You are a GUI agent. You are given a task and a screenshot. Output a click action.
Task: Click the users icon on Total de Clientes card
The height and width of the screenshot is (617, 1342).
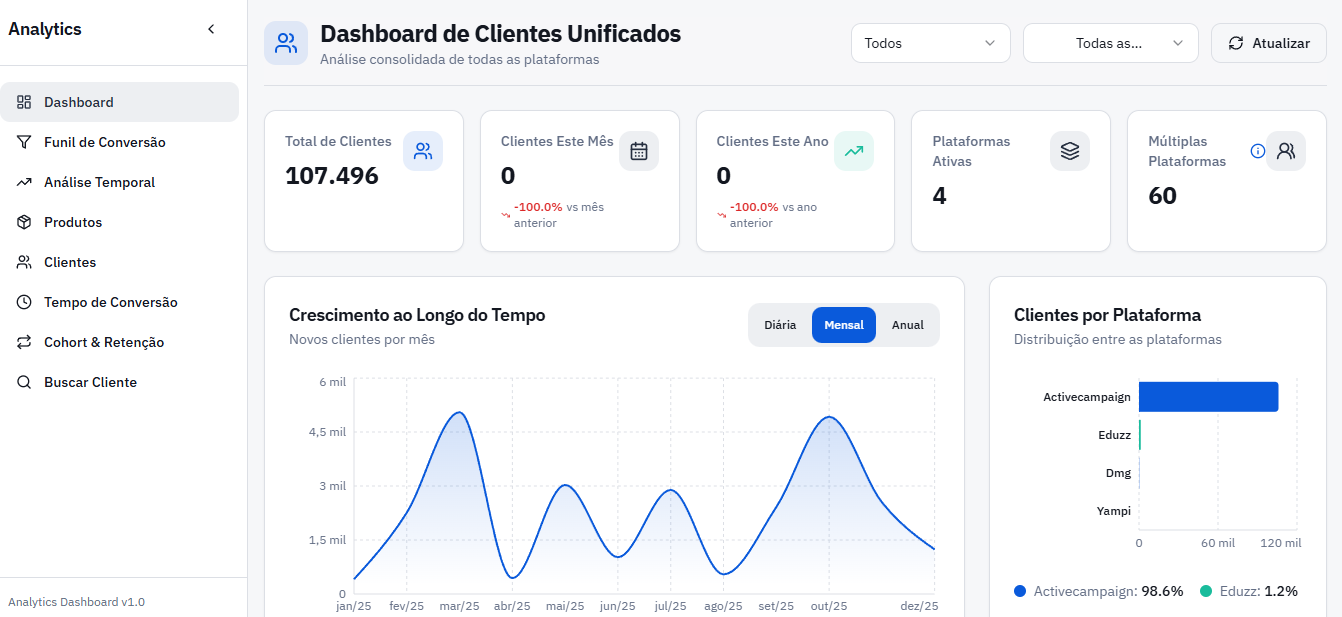tap(423, 151)
